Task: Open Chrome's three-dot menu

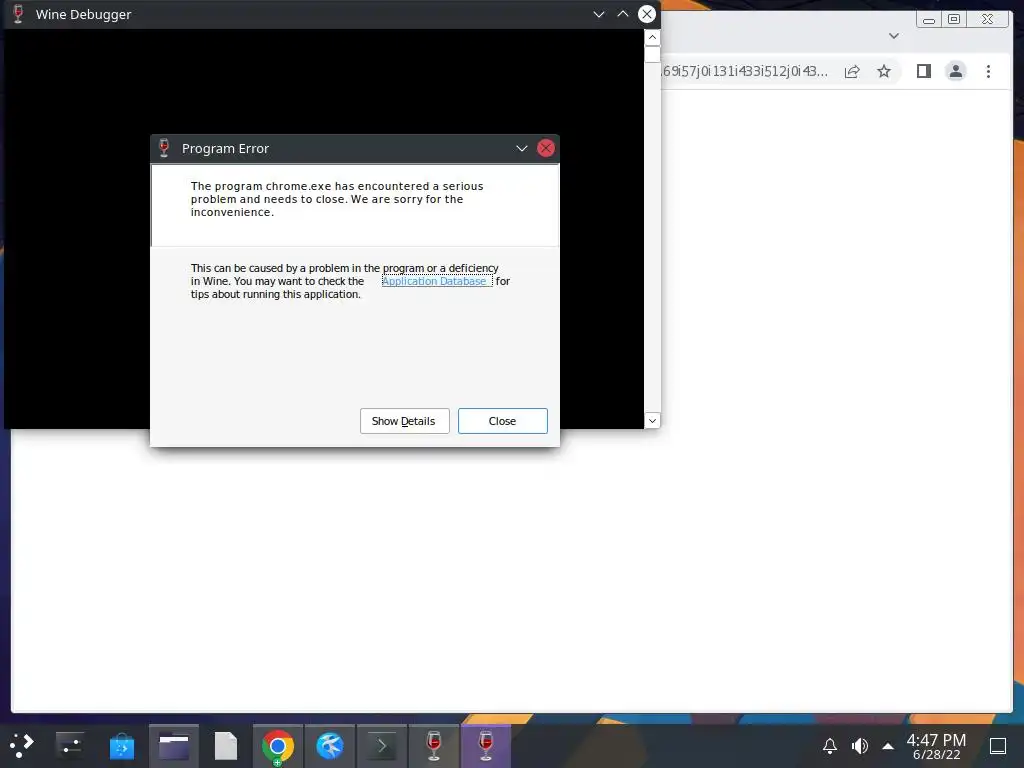Action: 988,71
